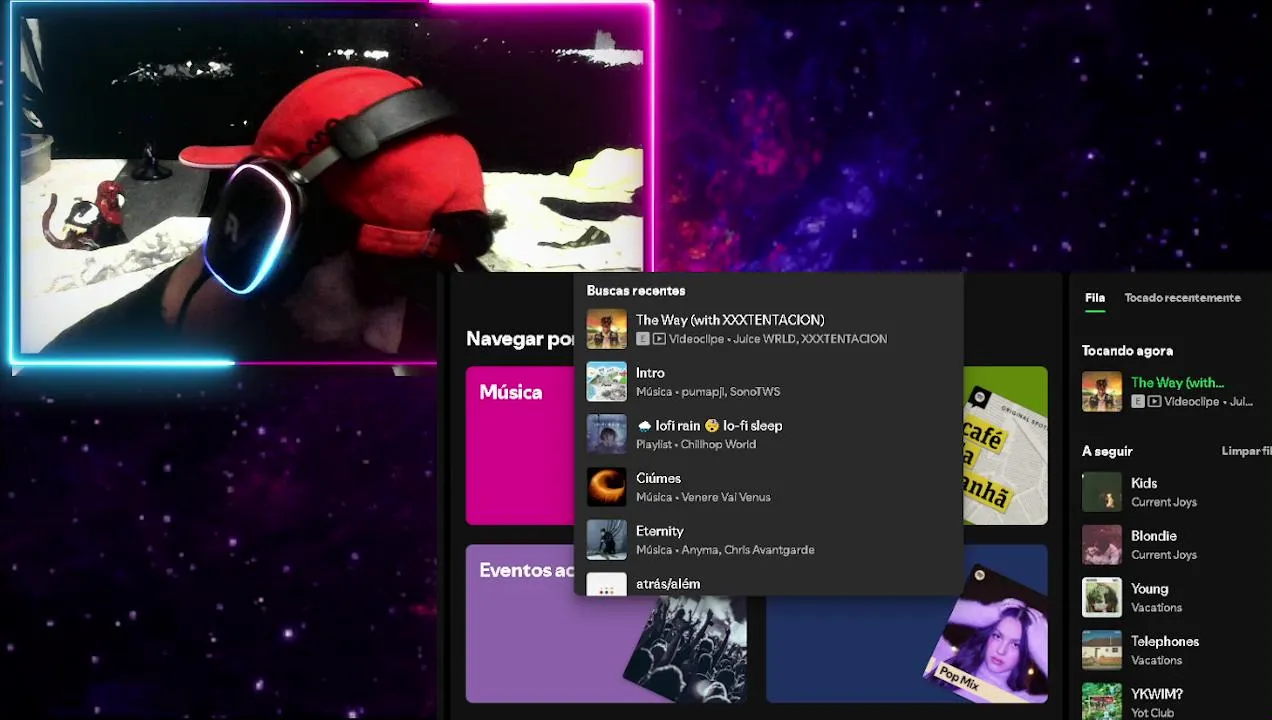Click 'Chillhop World' playlist owner text
The height and width of the screenshot is (720, 1272).
(x=718, y=444)
